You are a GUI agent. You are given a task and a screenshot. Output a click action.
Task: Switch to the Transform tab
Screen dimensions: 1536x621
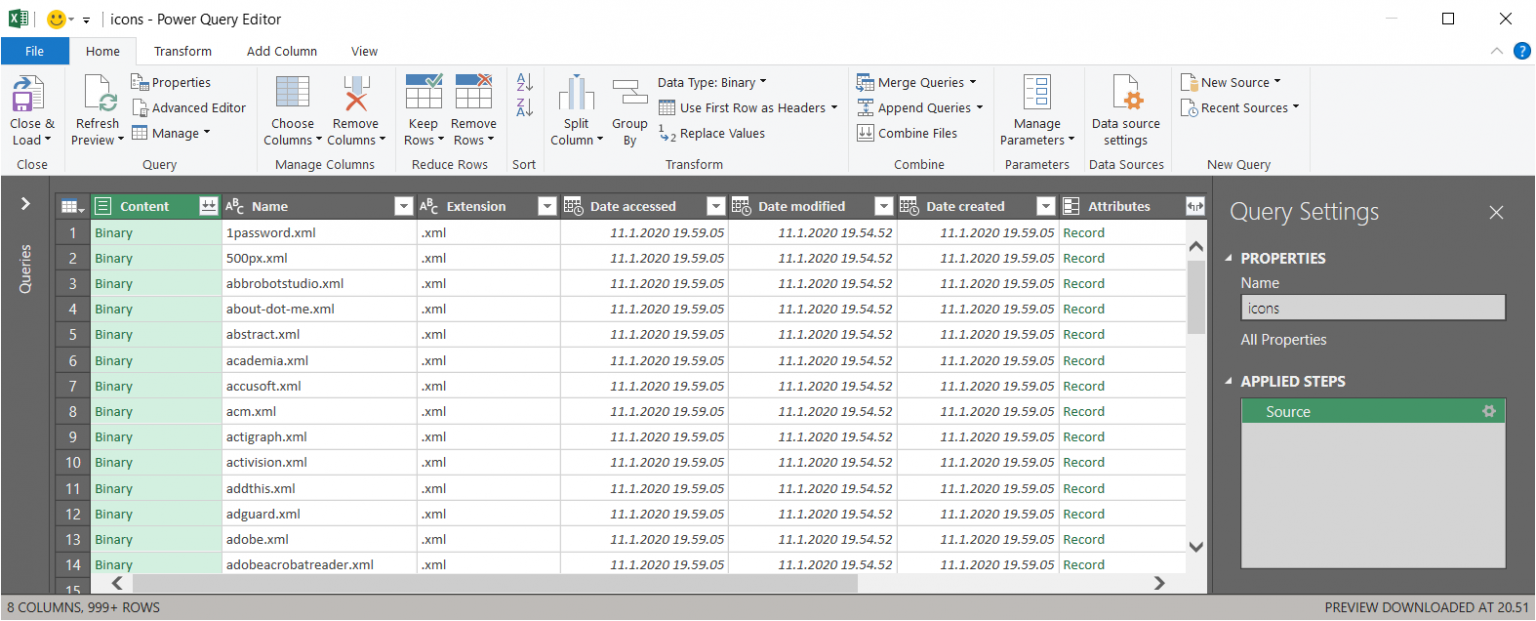183,51
